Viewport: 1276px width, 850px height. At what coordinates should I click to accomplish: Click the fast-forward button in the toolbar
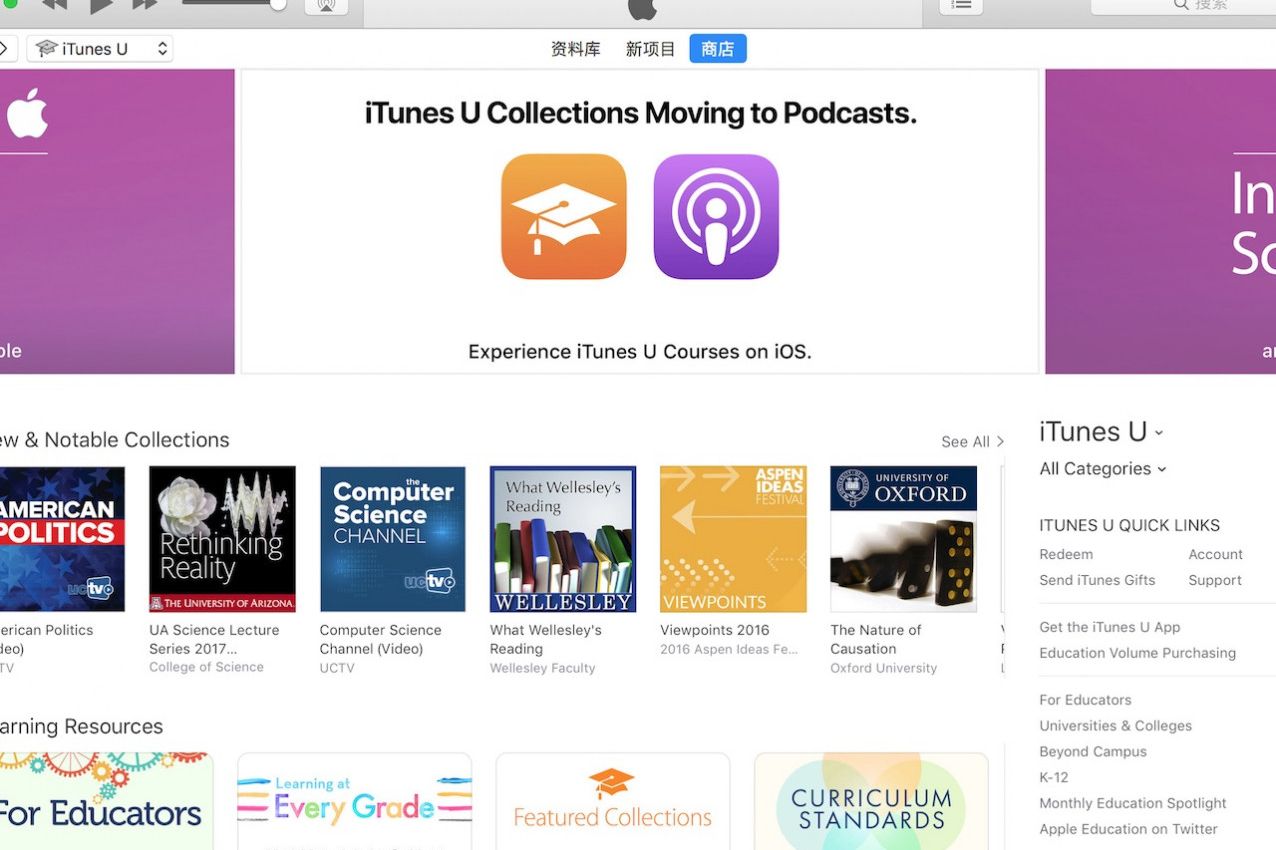click(146, 6)
